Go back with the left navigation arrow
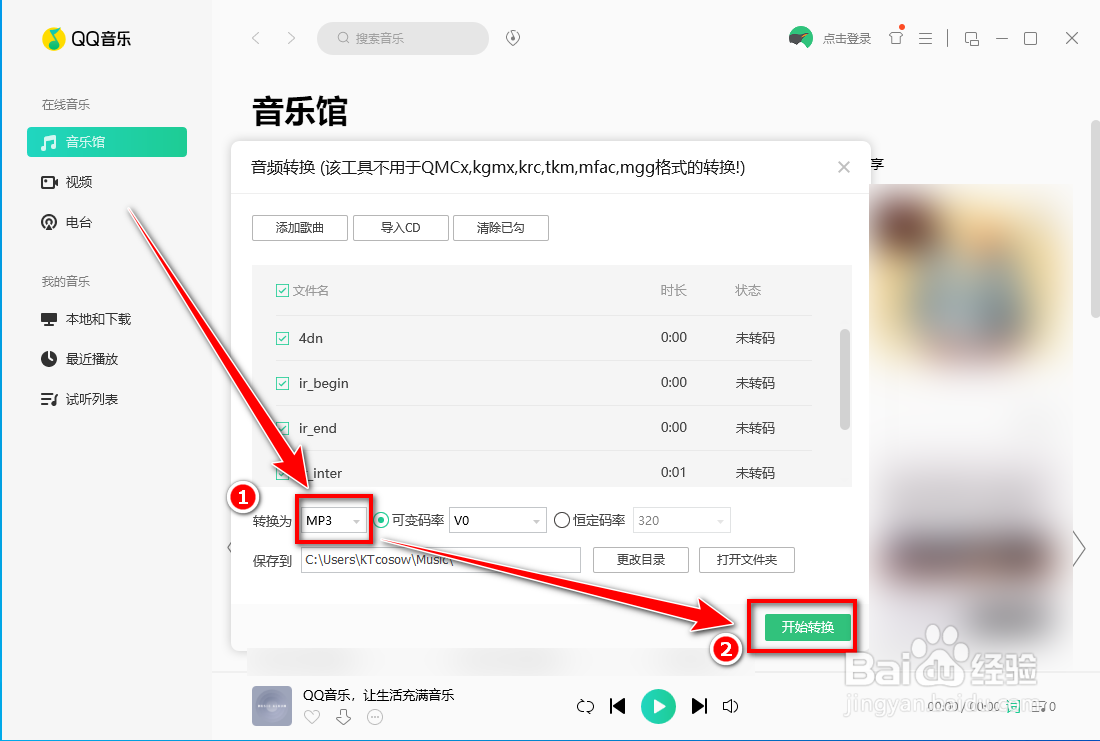The image size is (1100, 741). click(256, 38)
